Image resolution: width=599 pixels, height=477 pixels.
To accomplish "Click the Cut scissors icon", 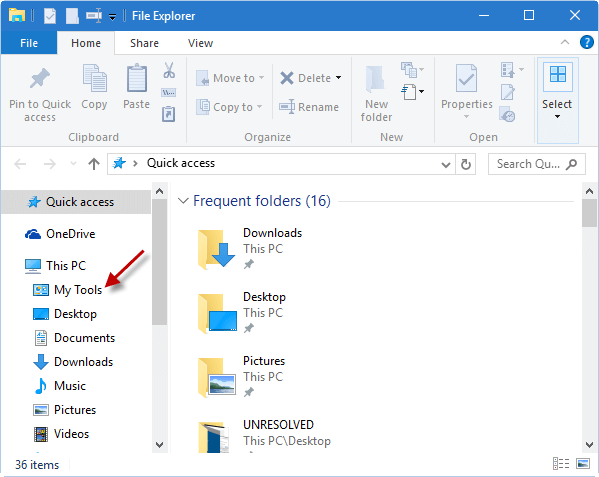I will tap(169, 70).
